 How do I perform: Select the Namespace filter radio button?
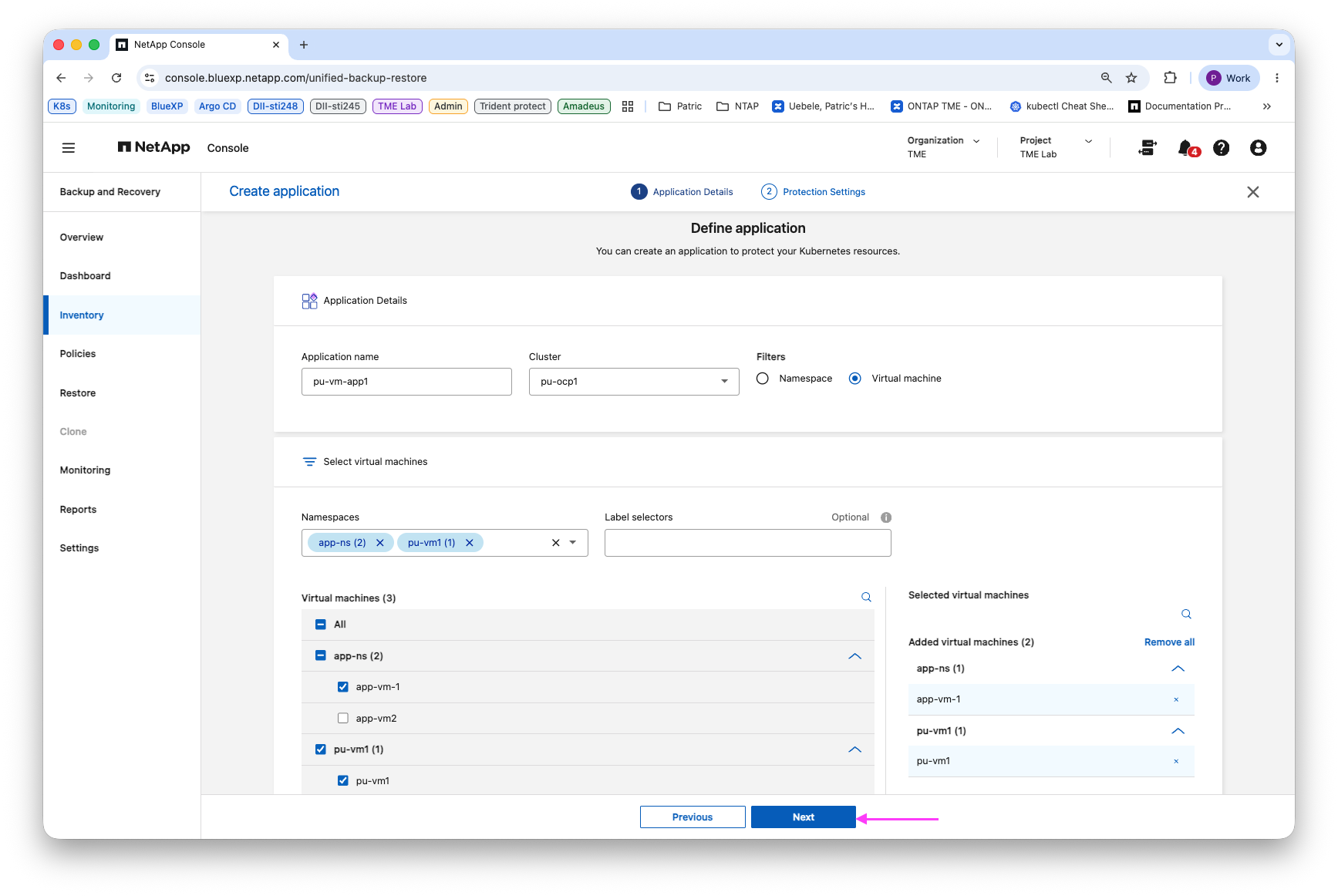pyautogui.click(x=763, y=379)
